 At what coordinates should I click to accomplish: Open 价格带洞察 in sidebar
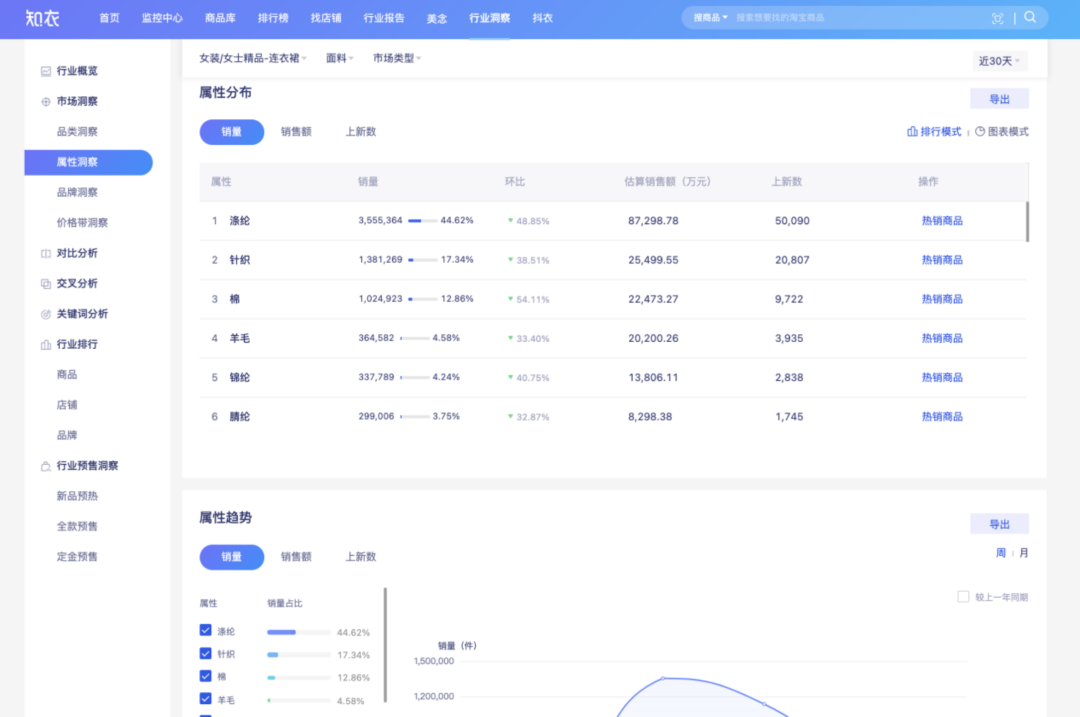click(82, 222)
